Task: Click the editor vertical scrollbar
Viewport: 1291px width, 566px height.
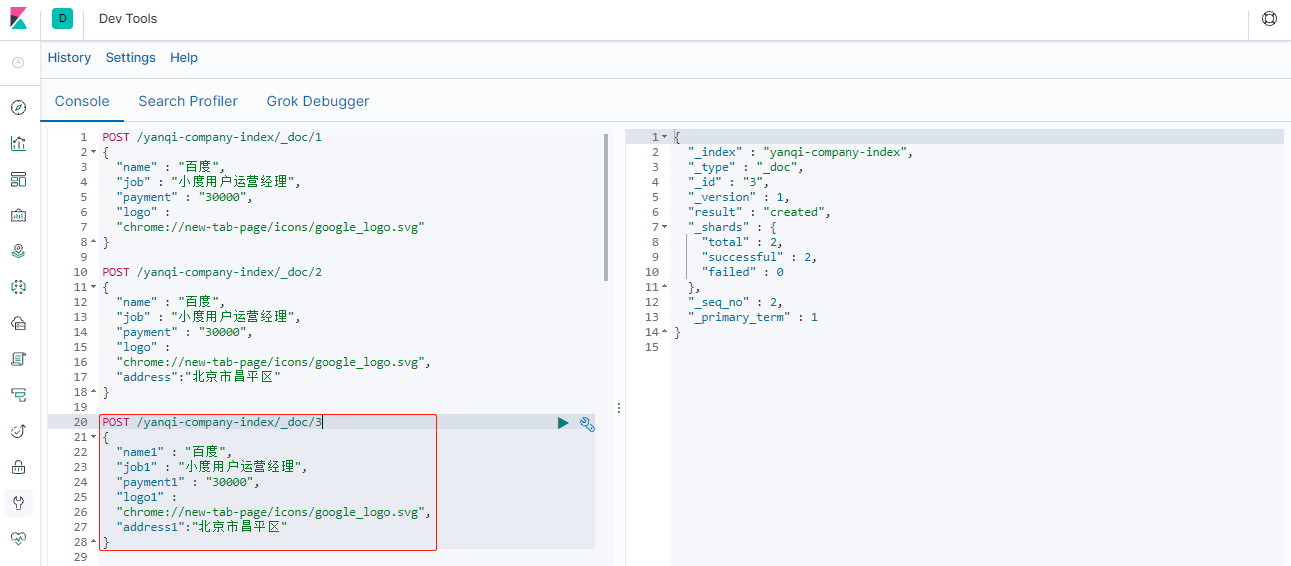Action: pyautogui.click(x=606, y=208)
